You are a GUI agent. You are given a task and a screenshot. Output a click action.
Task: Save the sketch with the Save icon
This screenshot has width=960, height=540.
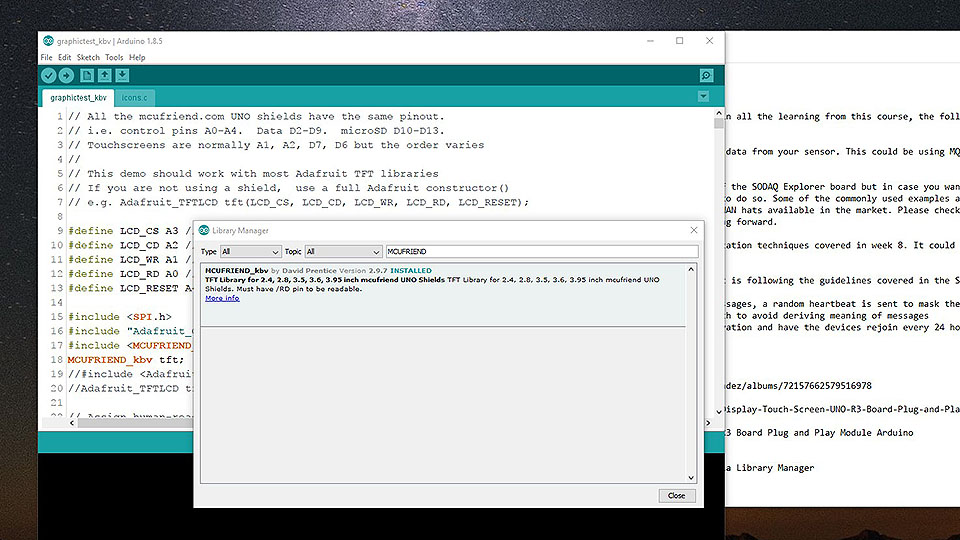122,75
